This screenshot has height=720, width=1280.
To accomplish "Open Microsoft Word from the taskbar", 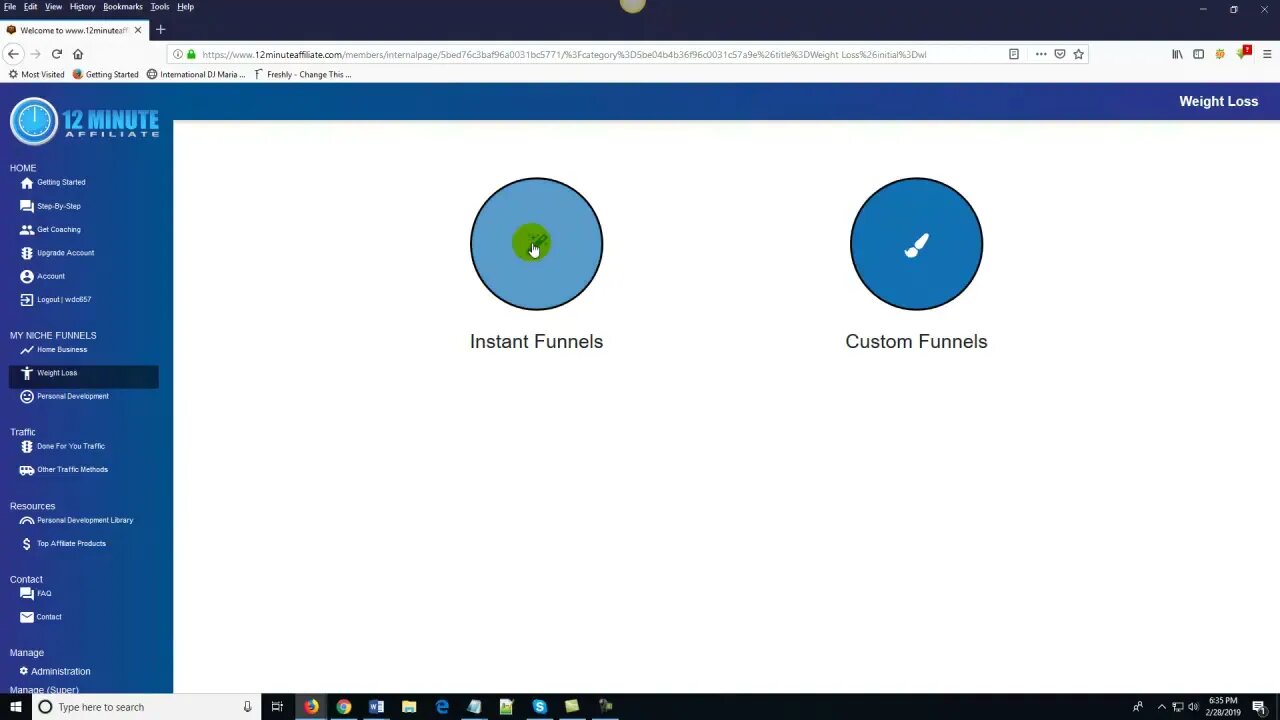I will [376, 707].
